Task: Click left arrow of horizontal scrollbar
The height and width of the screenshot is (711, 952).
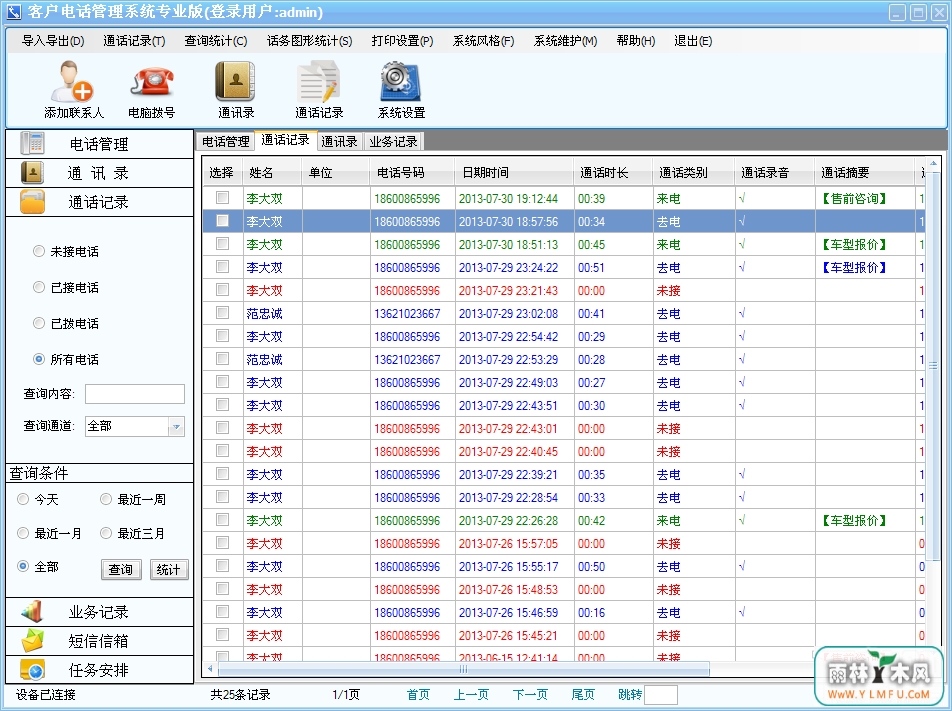Action: click(210, 668)
